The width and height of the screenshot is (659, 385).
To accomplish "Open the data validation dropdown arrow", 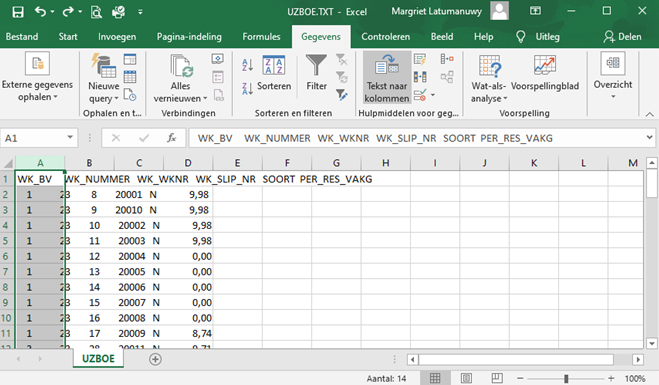I will click(x=432, y=95).
